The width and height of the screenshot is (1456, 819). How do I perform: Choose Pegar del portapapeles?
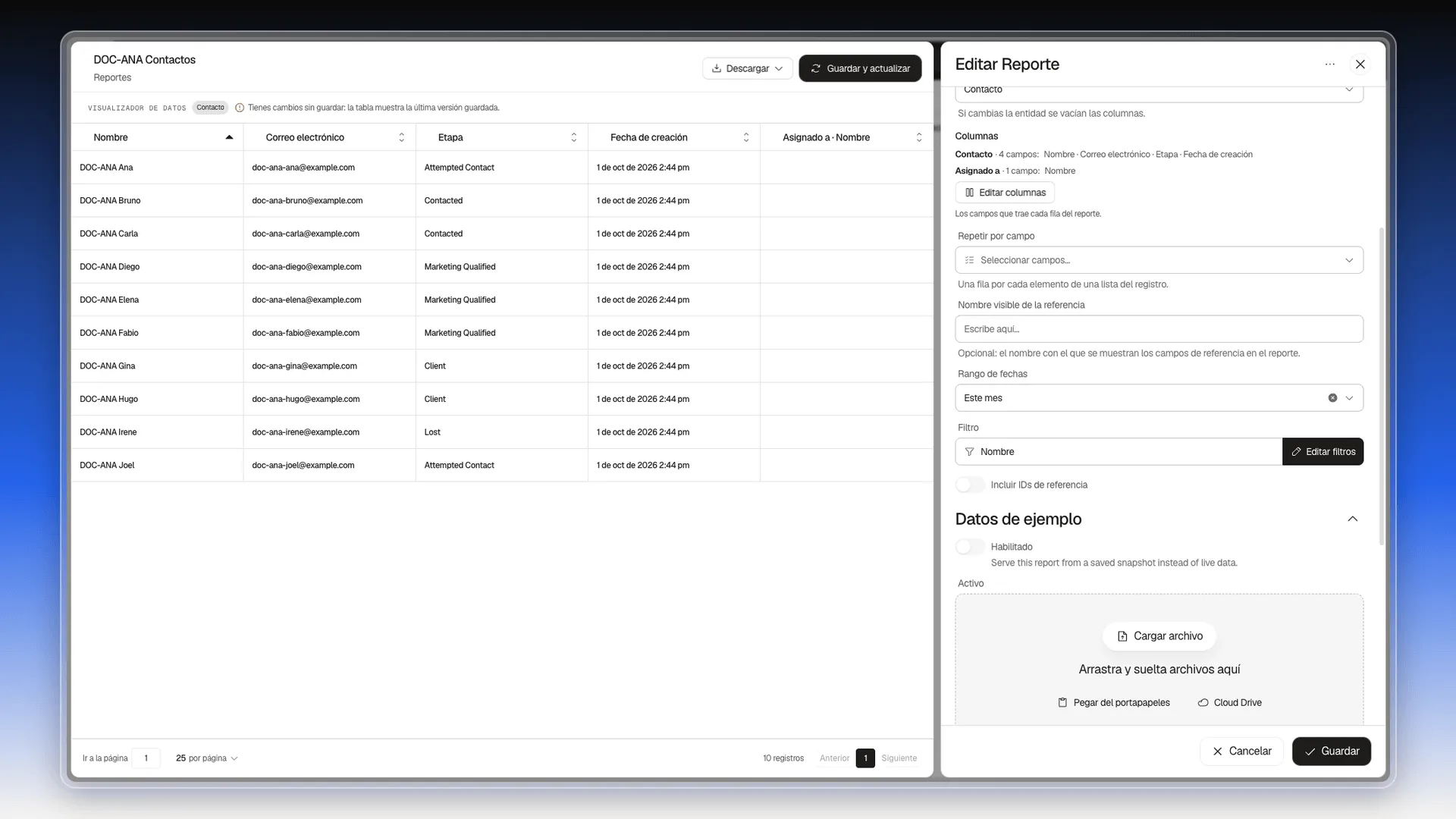1114,703
